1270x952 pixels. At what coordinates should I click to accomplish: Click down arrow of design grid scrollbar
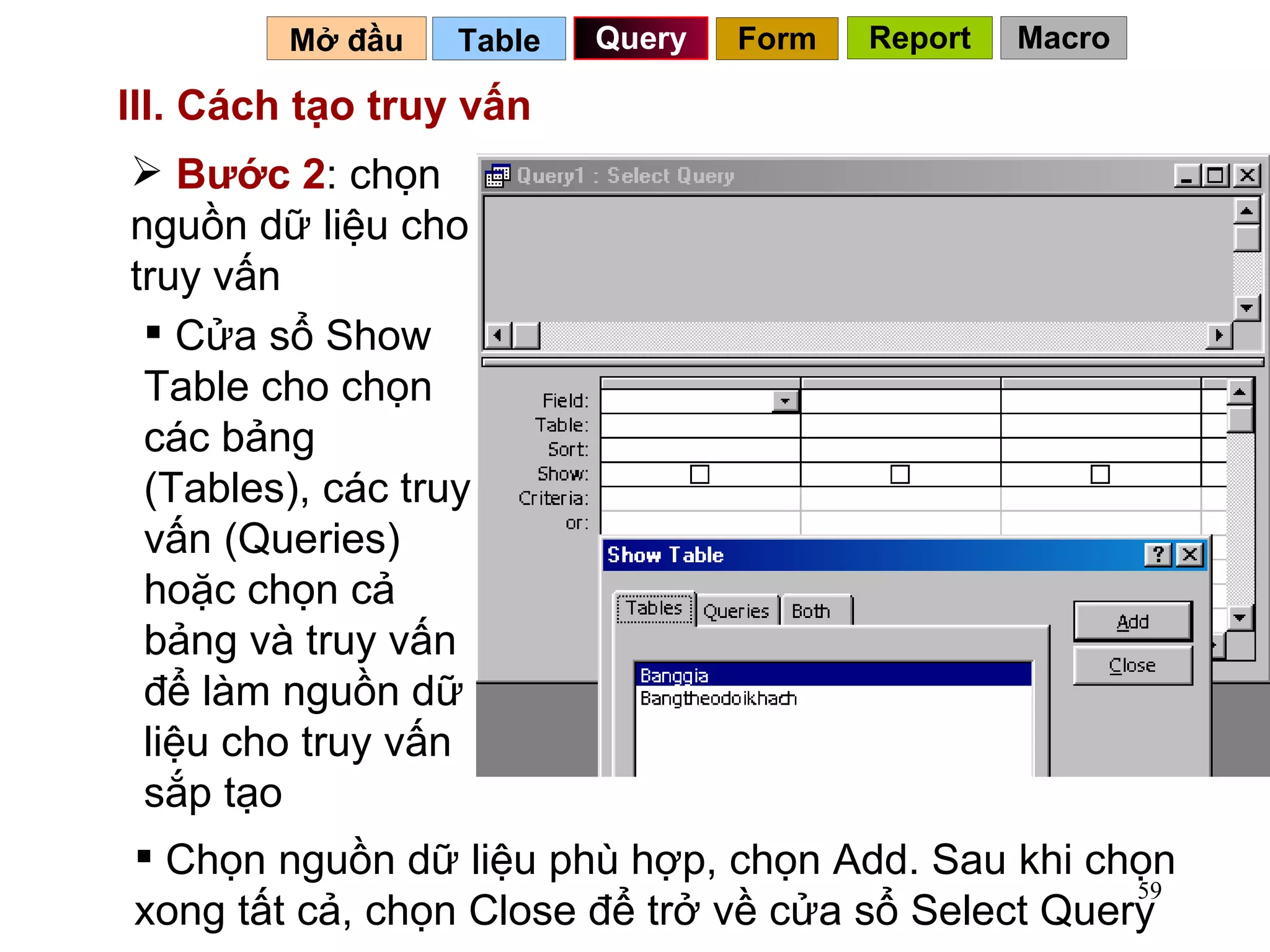[x=1240, y=618]
